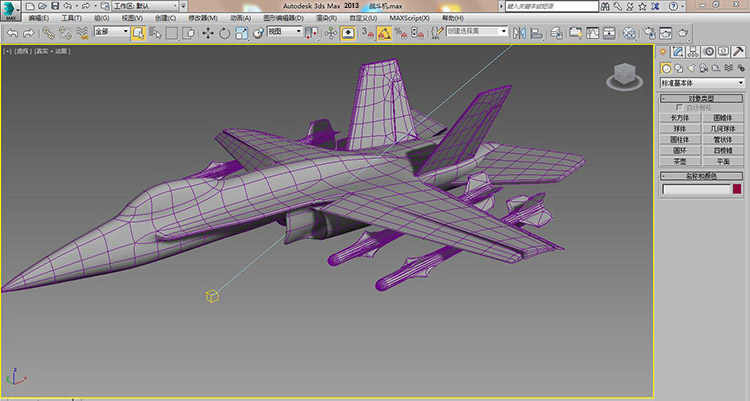Screen dimensions: 750x401
Task: Click the red object color swatch
Action: [x=738, y=189]
